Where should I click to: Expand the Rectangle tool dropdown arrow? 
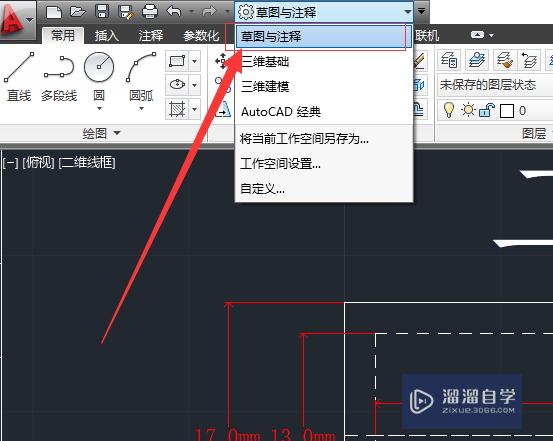pos(194,61)
